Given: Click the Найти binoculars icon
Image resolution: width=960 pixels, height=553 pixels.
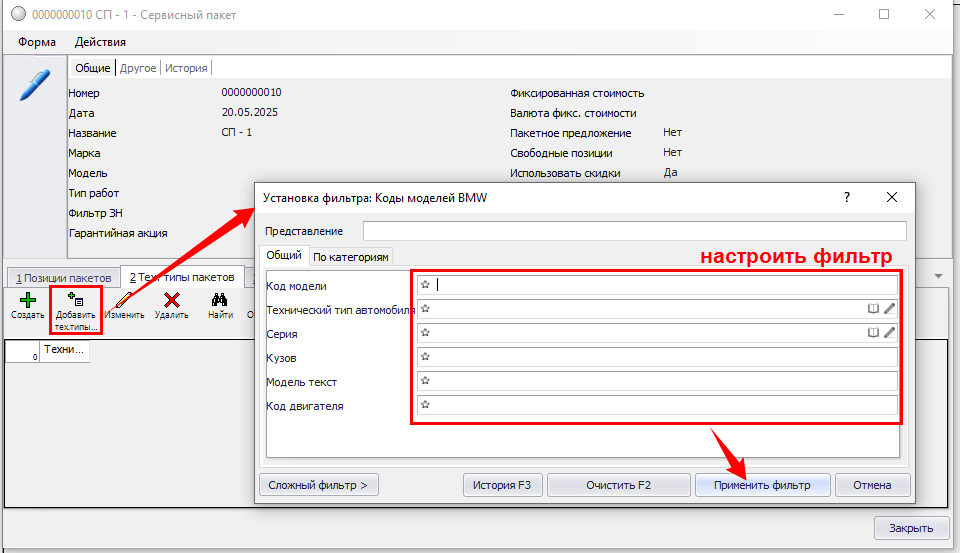Looking at the screenshot, I should (220, 299).
